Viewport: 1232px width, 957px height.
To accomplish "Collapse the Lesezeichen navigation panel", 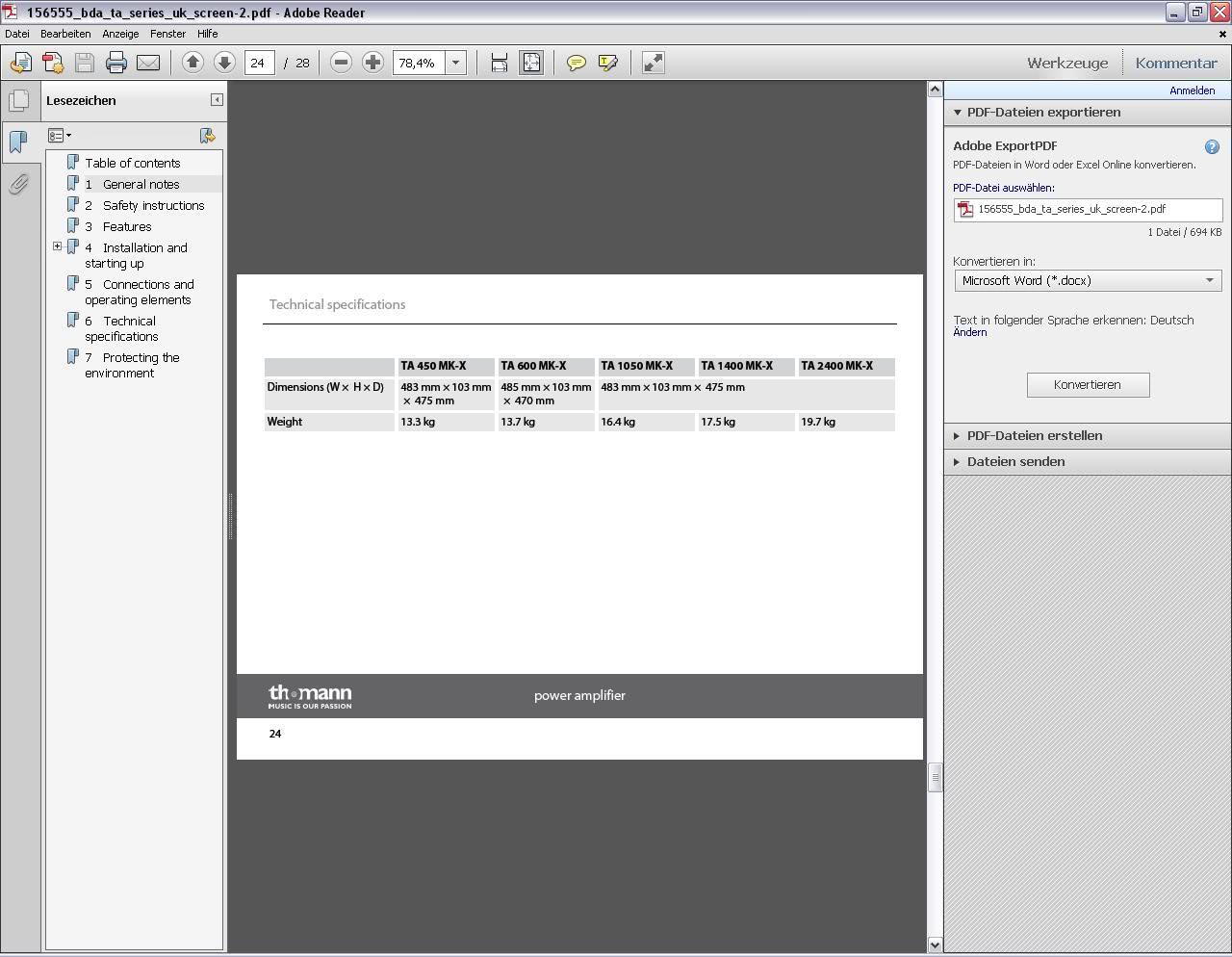I will [x=217, y=100].
